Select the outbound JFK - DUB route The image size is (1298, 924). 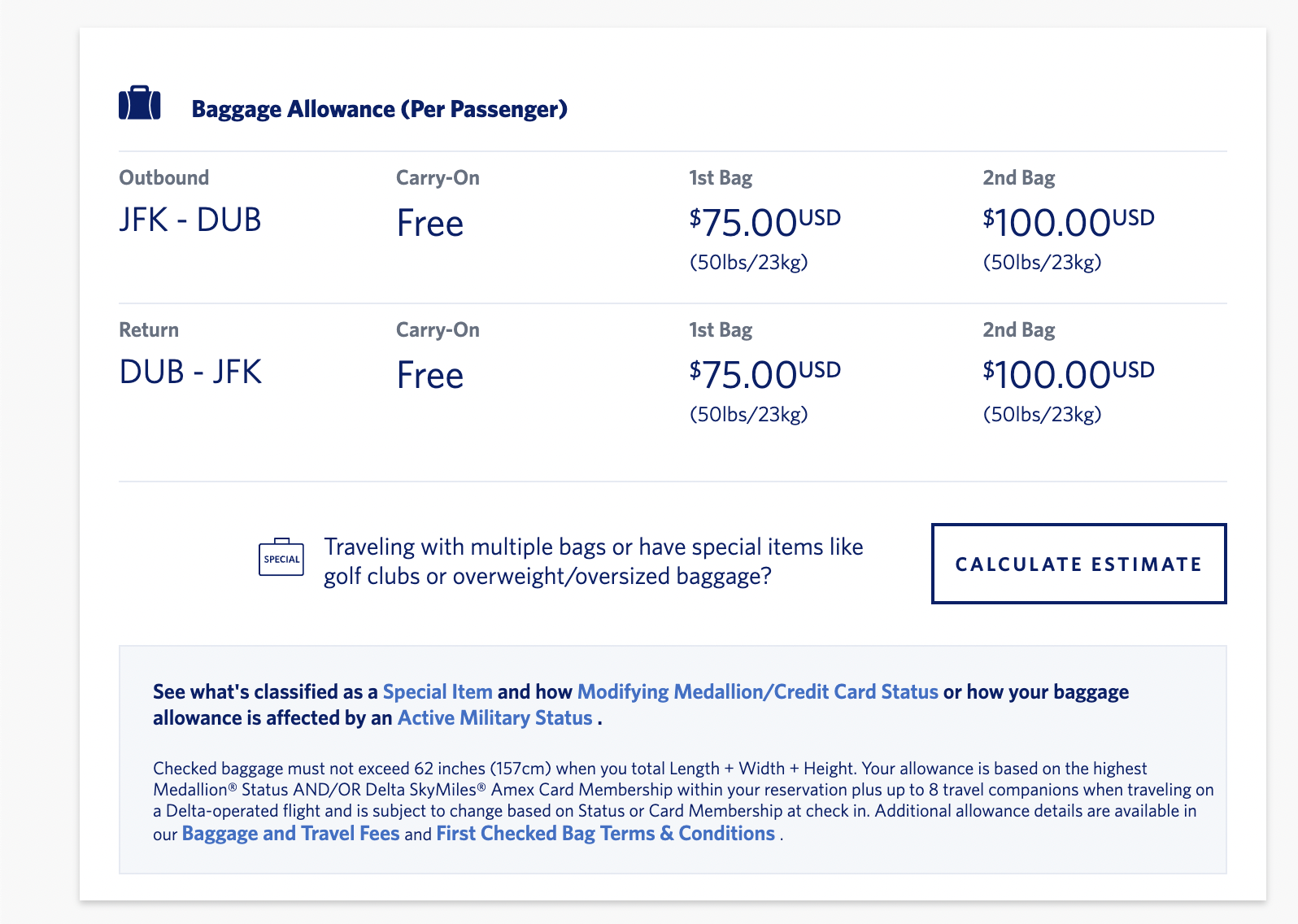[x=190, y=220]
